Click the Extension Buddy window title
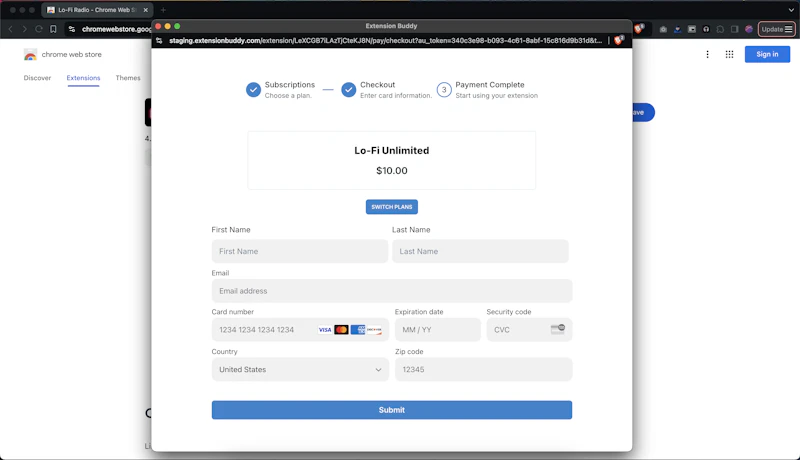800x460 pixels. [x=391, y=25]
